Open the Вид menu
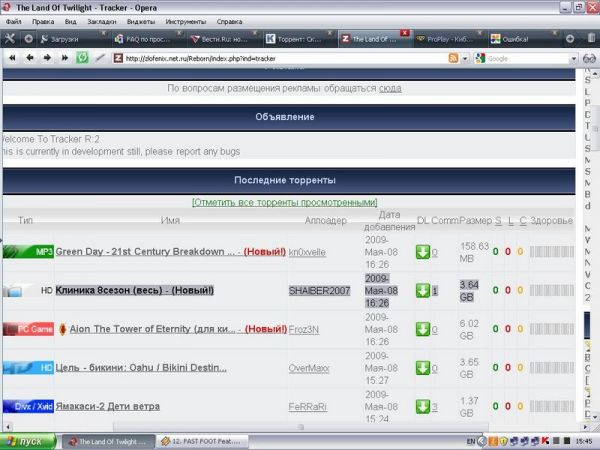Screen dimensions: 600x450 pyautogui.click(x=70, y=22)
